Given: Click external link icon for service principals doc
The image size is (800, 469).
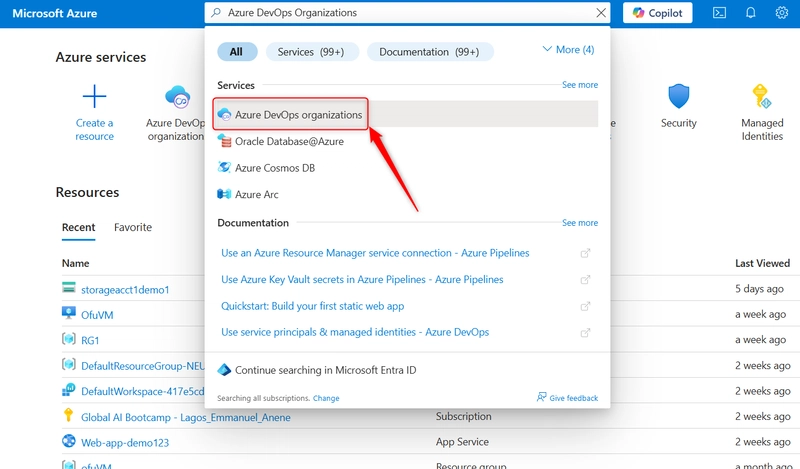Looking at the screenshot, I should pyautogui.click(x=585, y=333).
